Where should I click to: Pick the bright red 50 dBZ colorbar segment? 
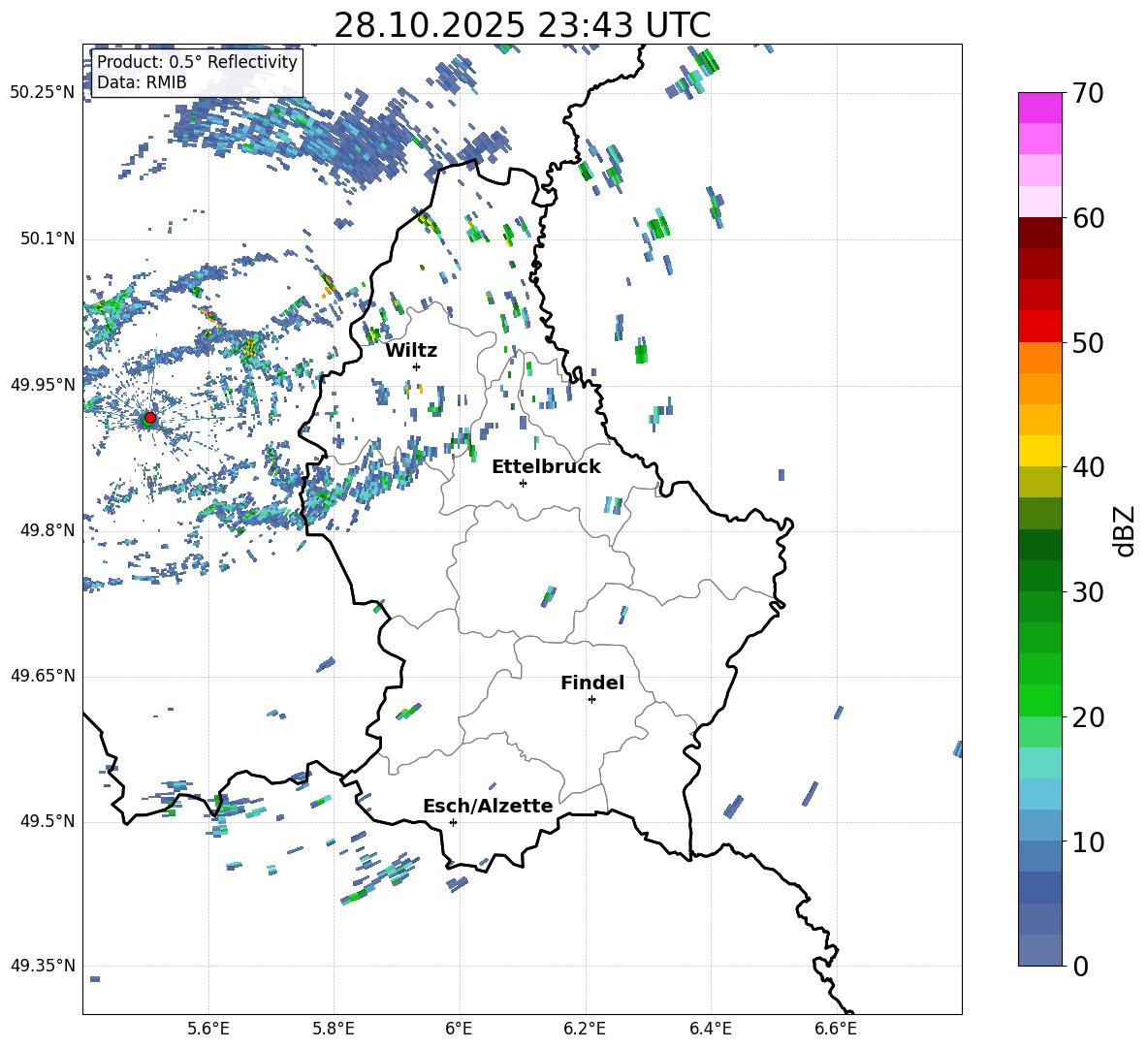pyautogui.click(x=1040, y=326)
